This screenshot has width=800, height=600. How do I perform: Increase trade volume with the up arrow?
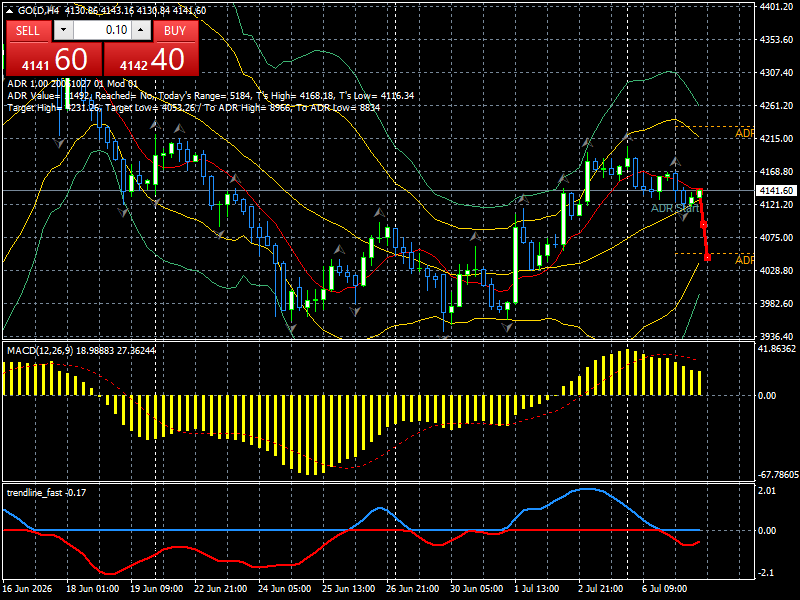point(141,30)
